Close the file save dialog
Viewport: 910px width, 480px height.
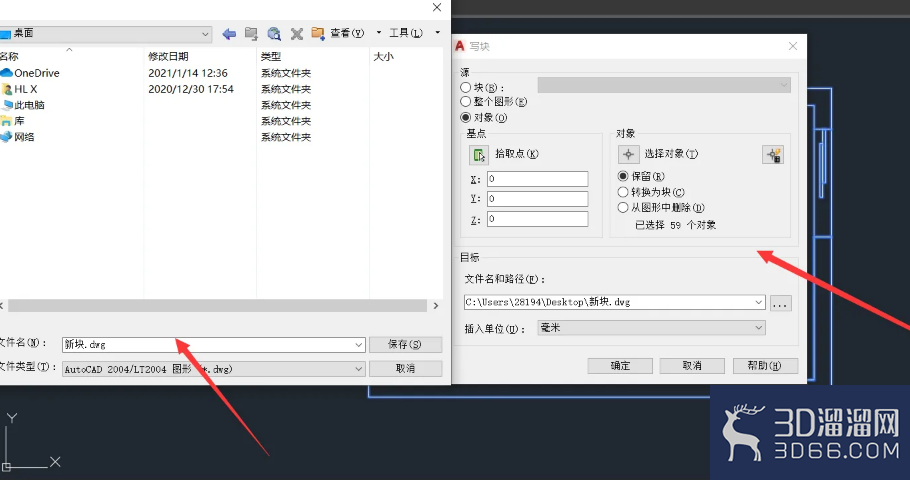click(x=437, y=8)
